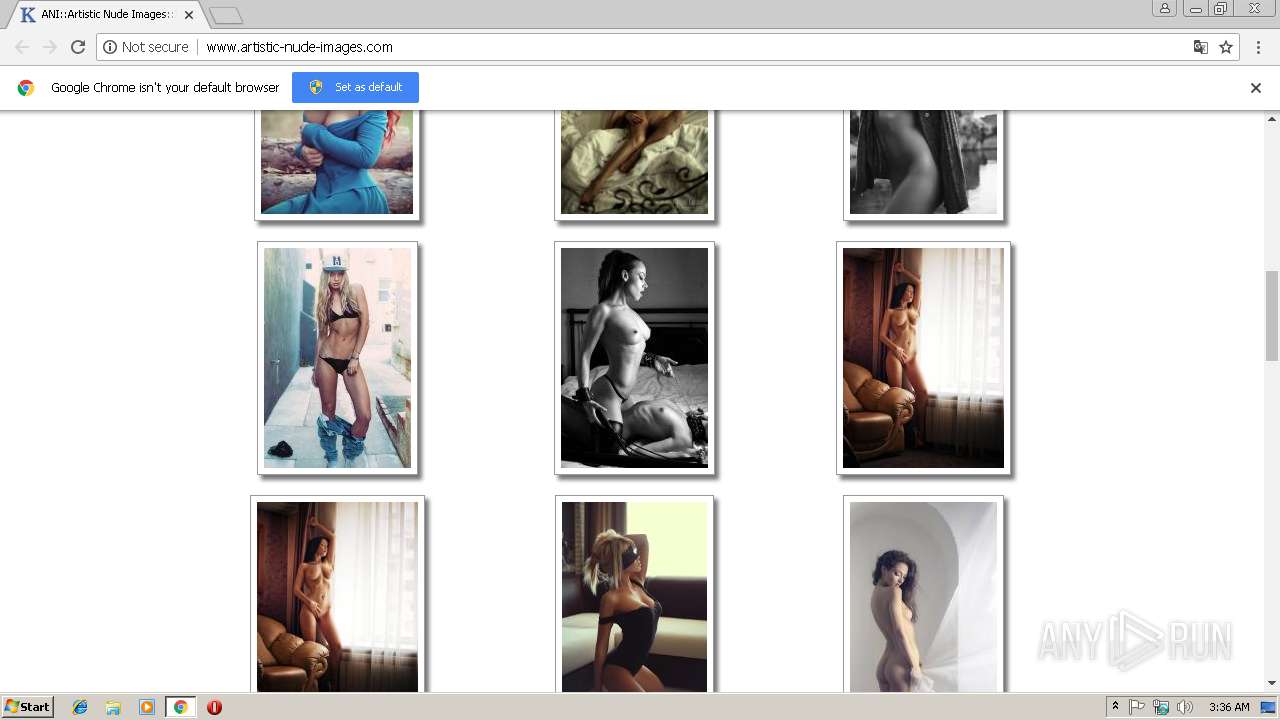Open the Chrome user profile icon
Screen dimensions: 1280x720
tap(1164, 8)
